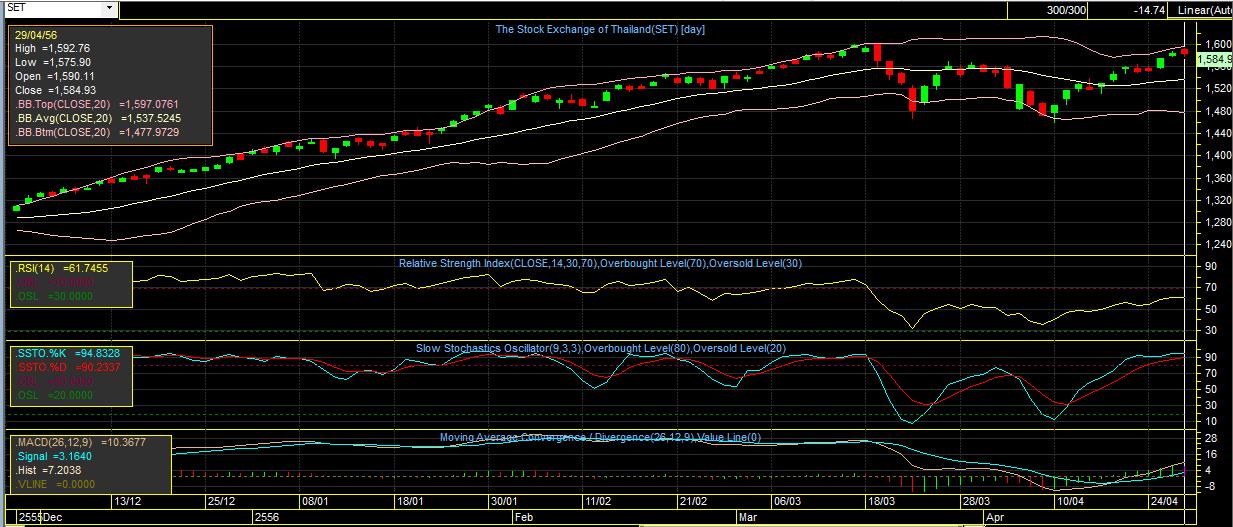The image size is (1233, 527).
Task: Click the Stock Exchange of Thailand(SET) [day] title
Action: click(x=601, y=29)
